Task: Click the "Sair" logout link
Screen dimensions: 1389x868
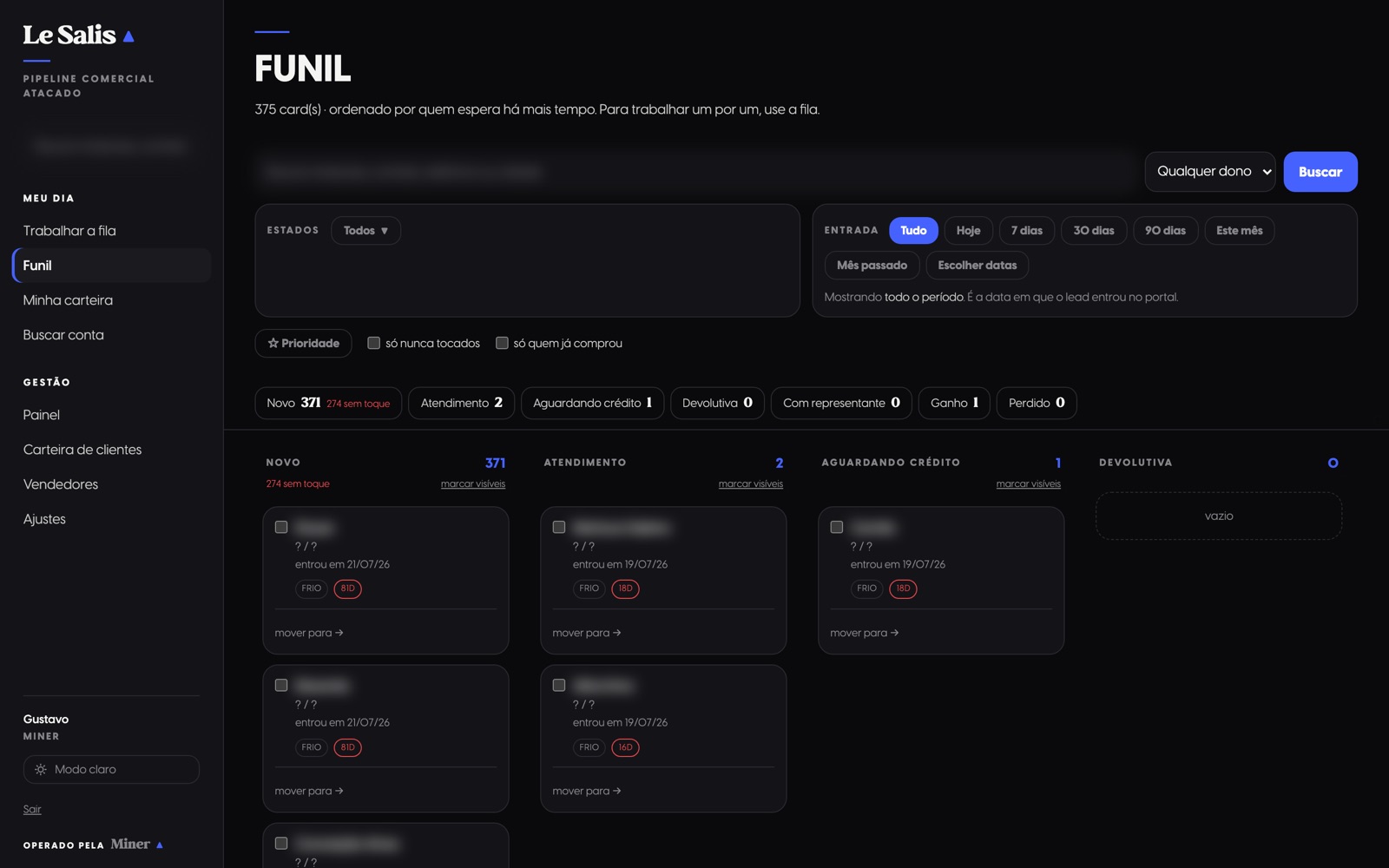Action: [32, 809]
